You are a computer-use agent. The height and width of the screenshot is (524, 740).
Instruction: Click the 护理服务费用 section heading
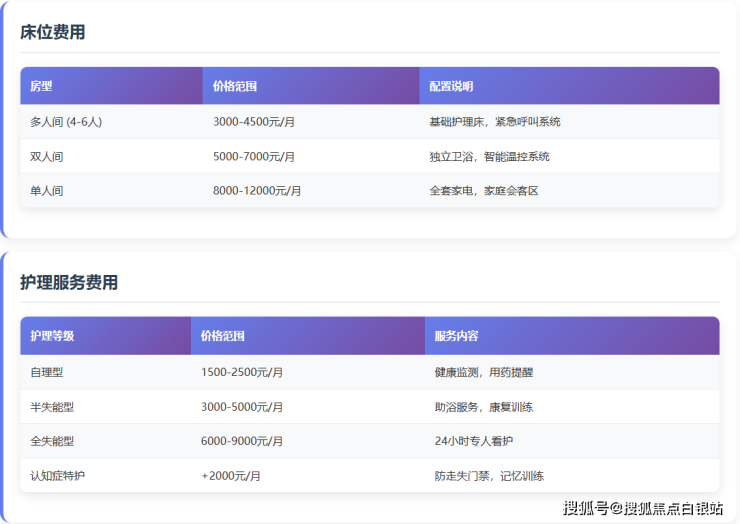point(69,282)
